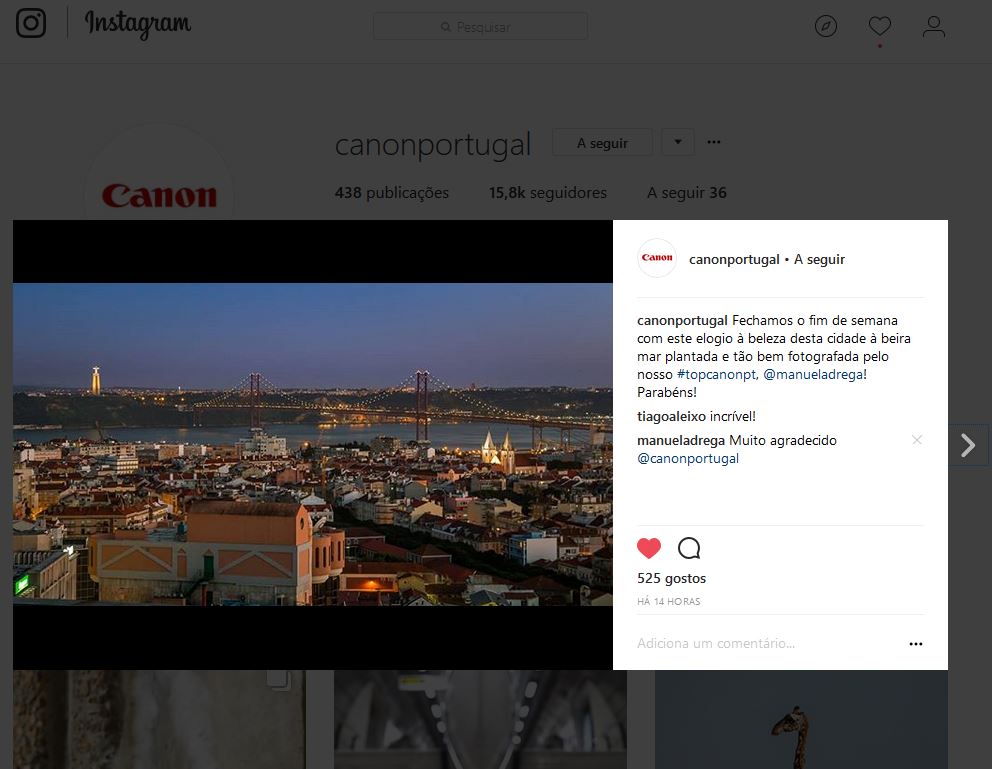
Task: Click the Instagram camera logo icon
Action: [31, 23]
